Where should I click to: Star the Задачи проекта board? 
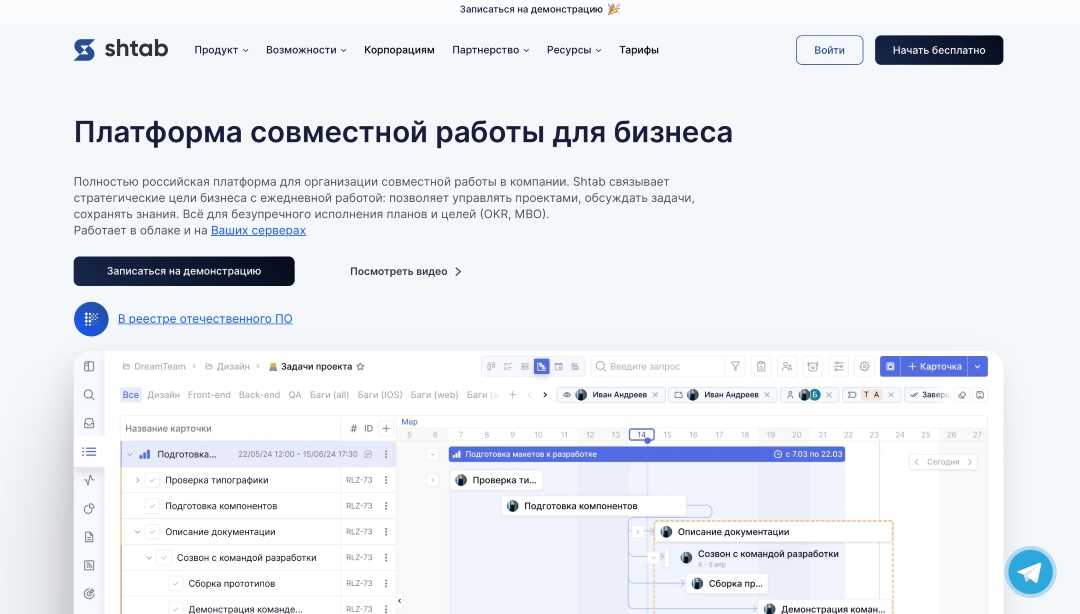[360, 367]
